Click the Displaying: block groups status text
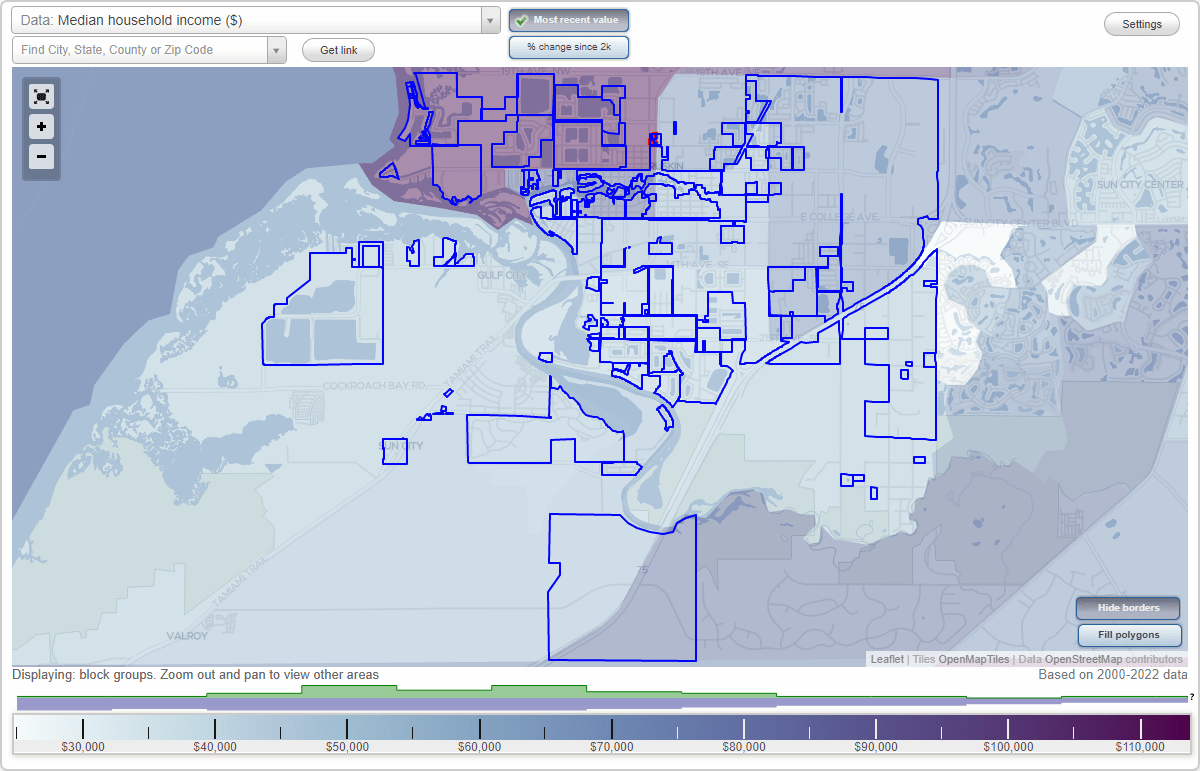The height and width of the screenshot is (771, 1200). (196, 675)
